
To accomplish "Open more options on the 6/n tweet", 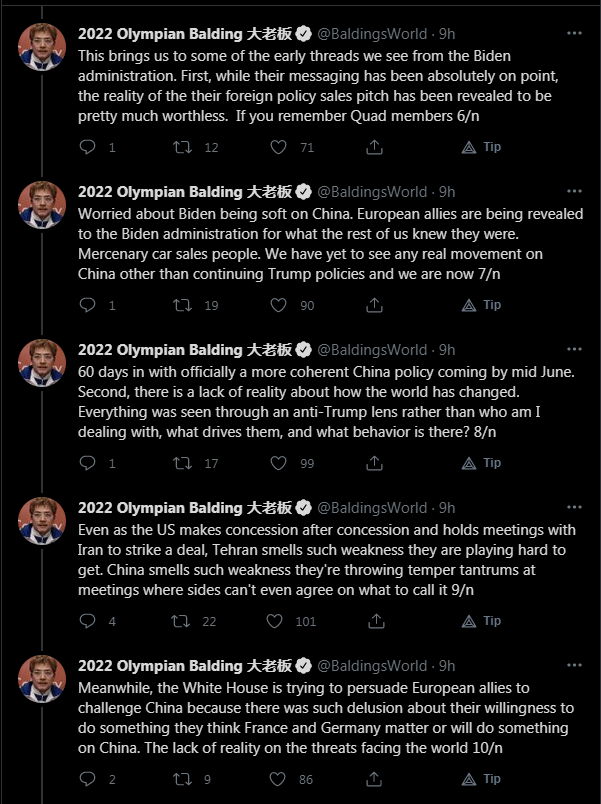I will (x=574, y=33).
